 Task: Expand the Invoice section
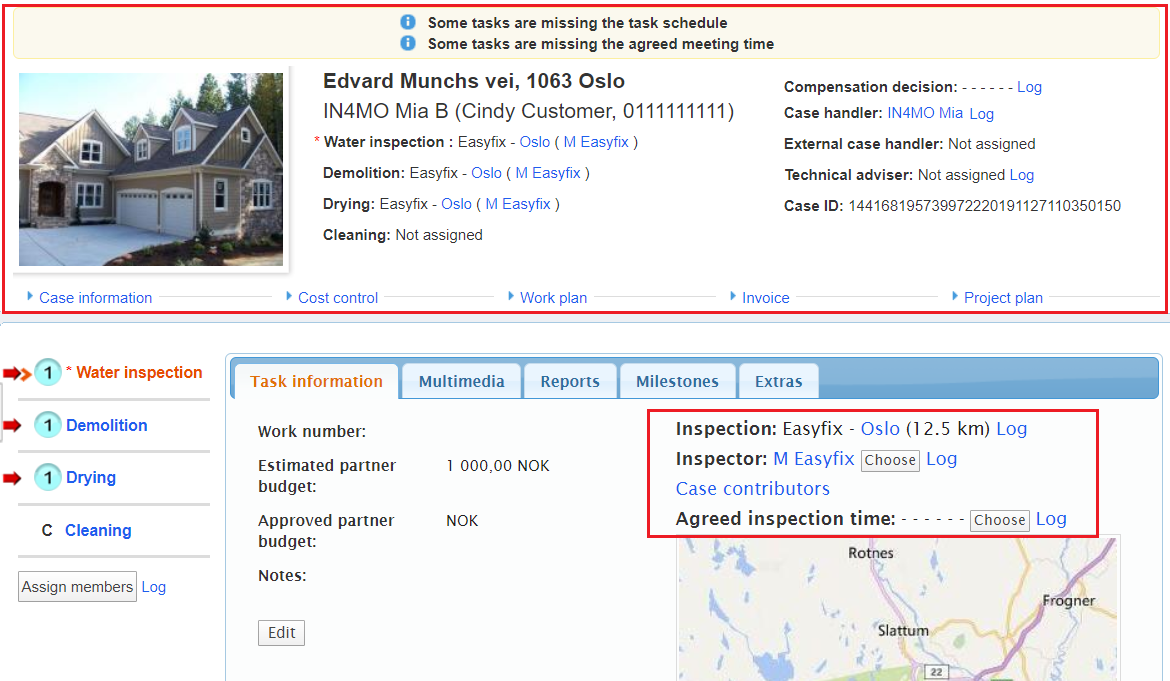765,297
